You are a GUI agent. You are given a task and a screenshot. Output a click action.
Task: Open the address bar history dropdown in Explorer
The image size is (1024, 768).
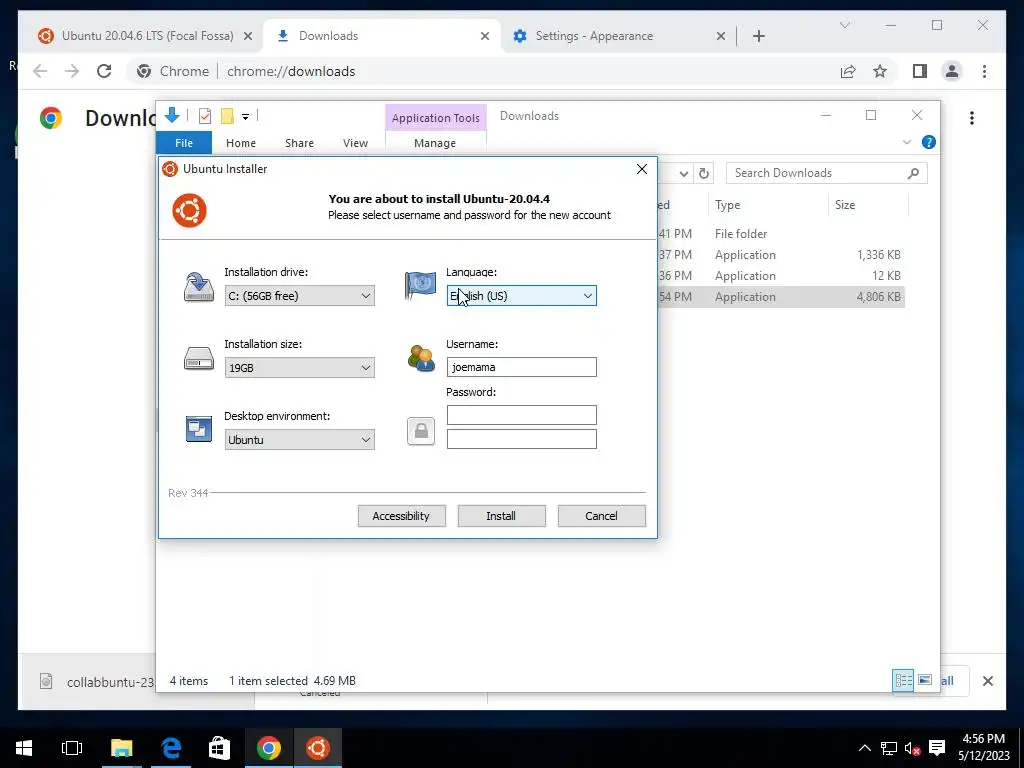683,174
